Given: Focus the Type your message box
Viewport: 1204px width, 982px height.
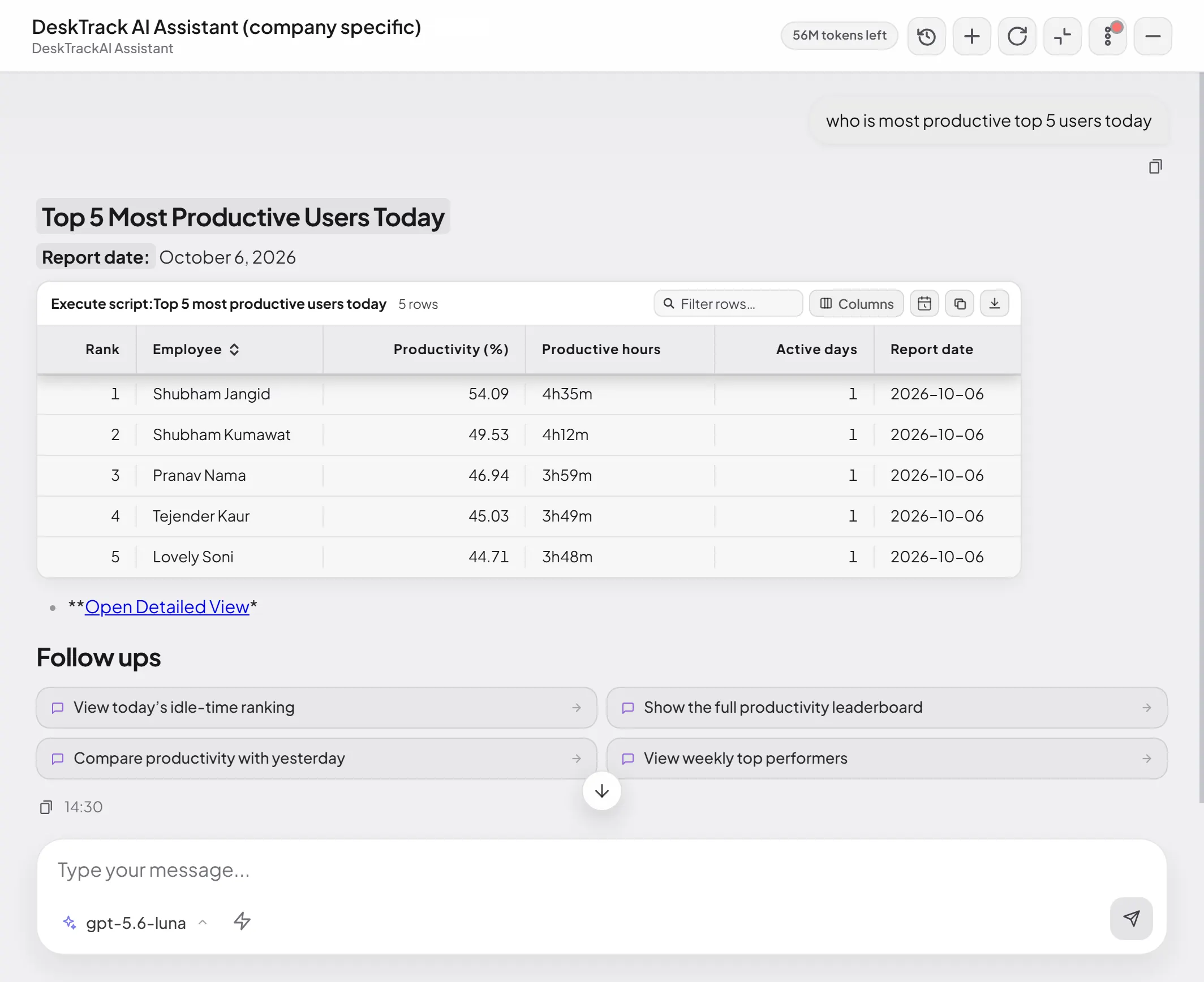Looking at the screenshot, I should click(x=601, y=870).
